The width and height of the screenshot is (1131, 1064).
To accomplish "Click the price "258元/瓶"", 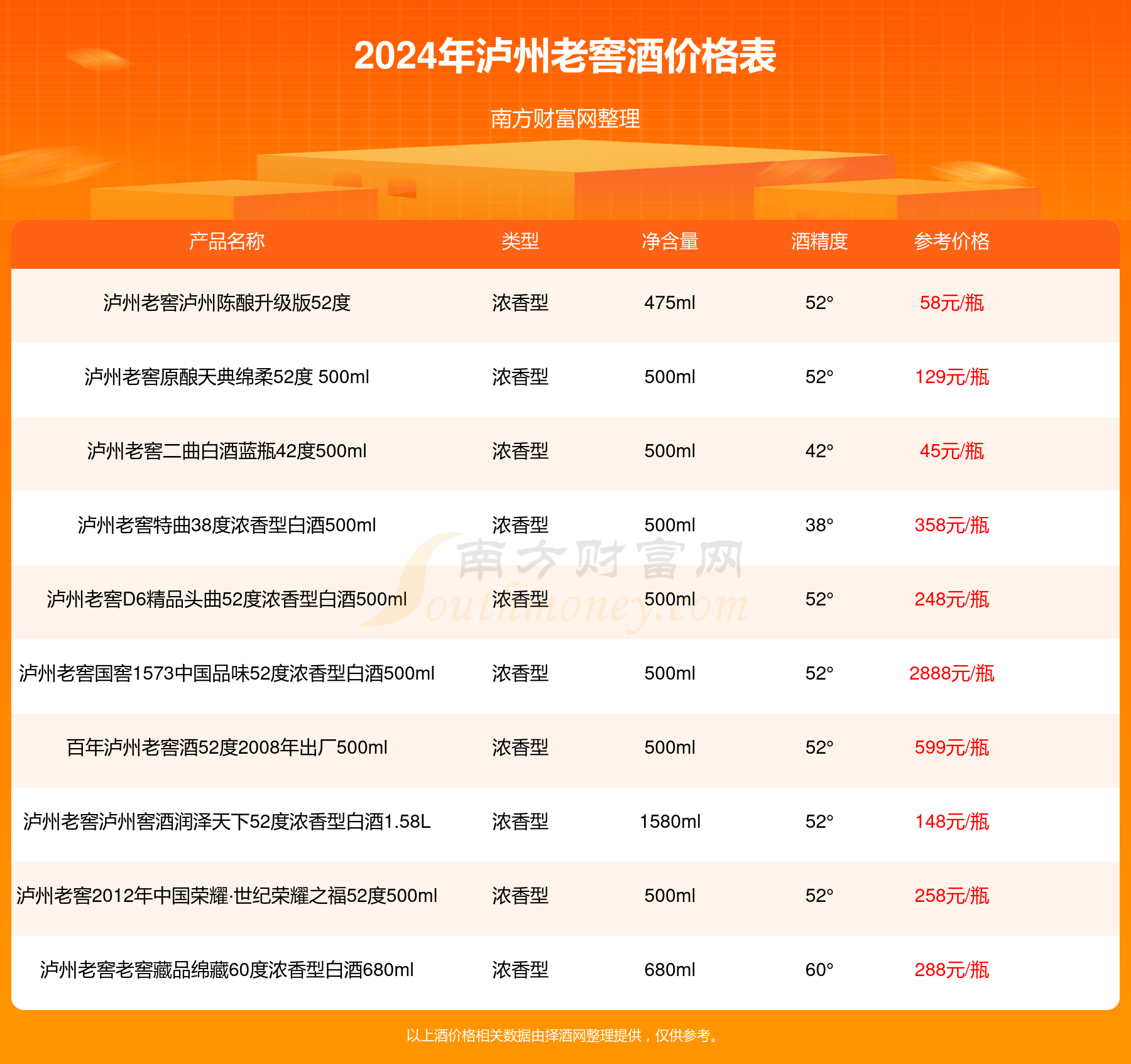I will (x=952, y=896).
